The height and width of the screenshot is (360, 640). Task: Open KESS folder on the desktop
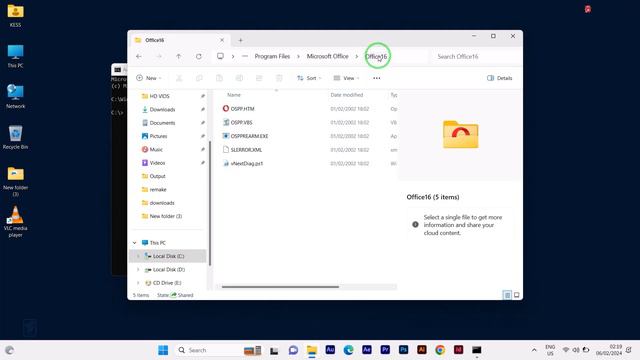point(16,16)
